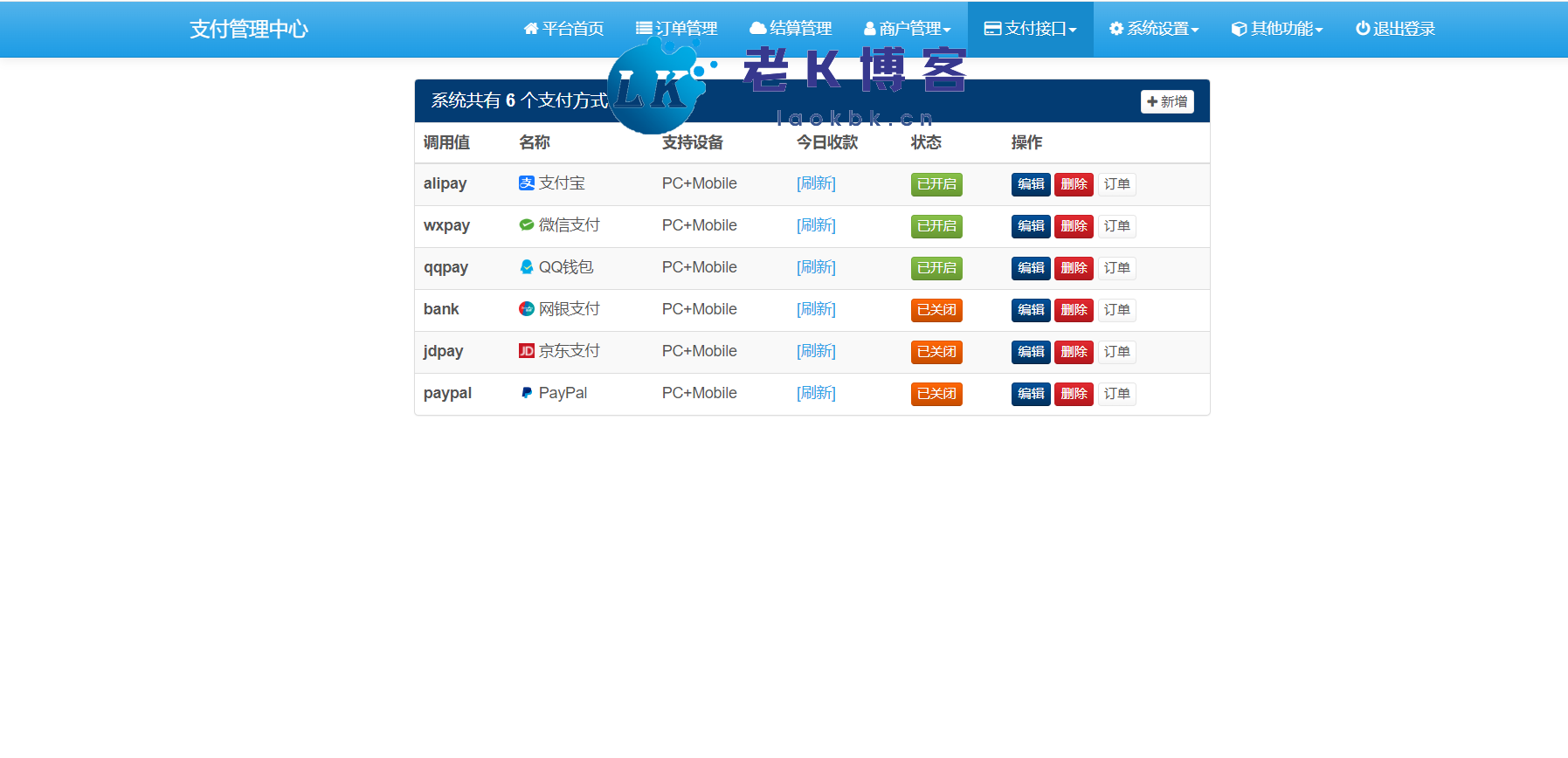Screen dimensions: 1568x758
Task: Click 退出登录 to log out
Action: [x=1395, y=29]
